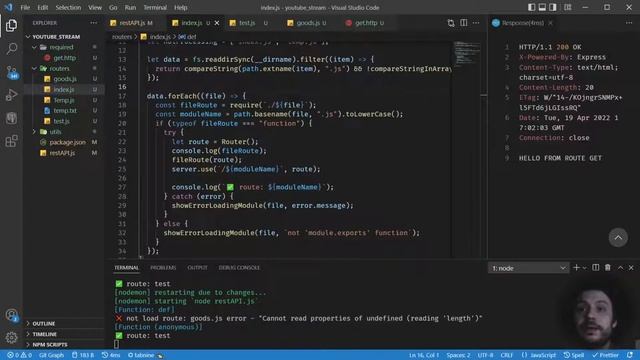Open the Terminal menu

[155, 7]
